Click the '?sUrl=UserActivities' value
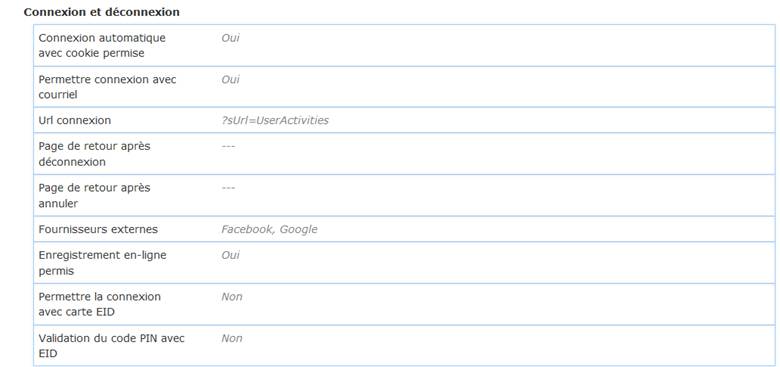 click(x=275, y=120)
